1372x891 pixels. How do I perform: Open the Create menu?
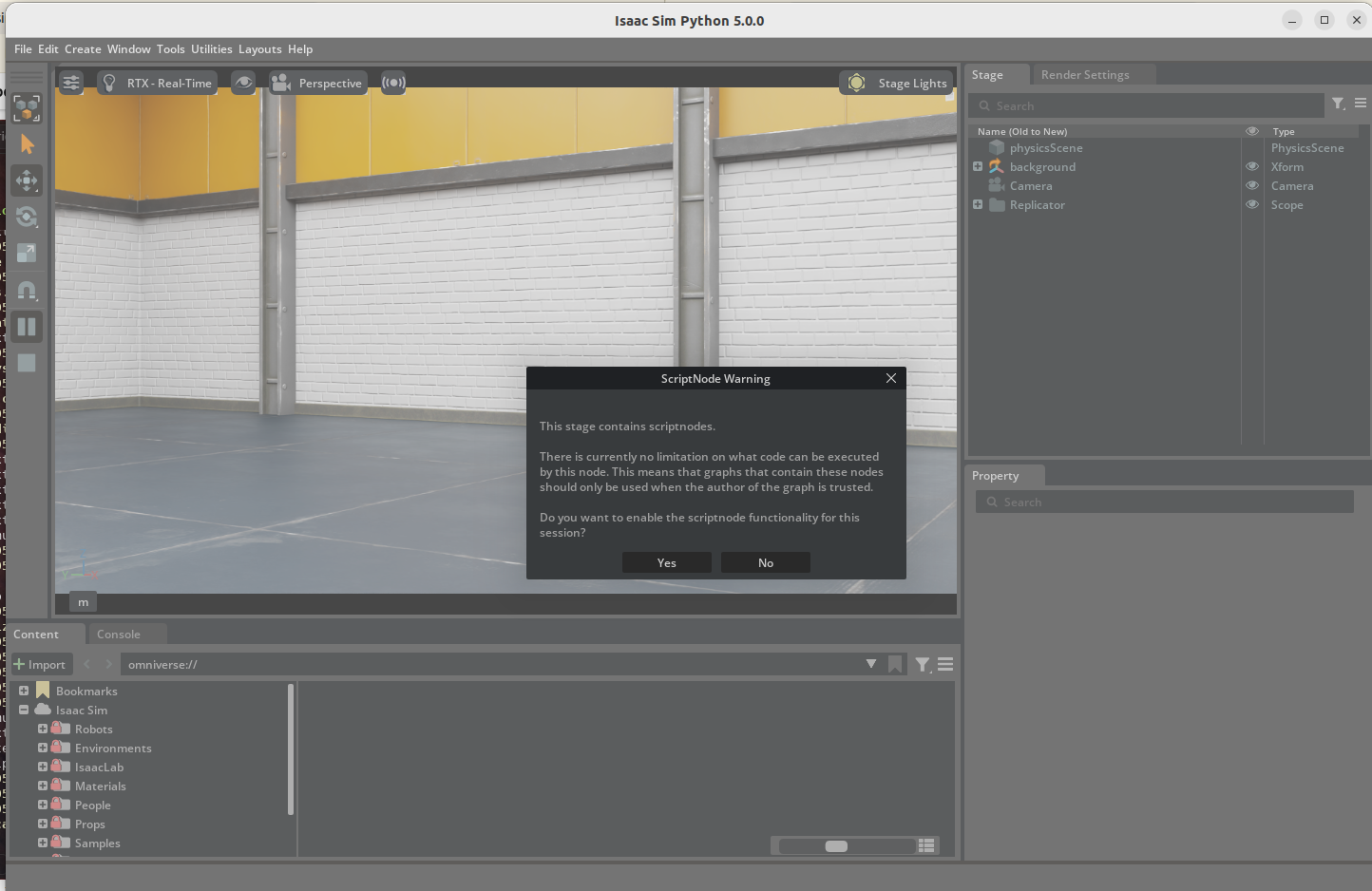[x=83, y=49]
